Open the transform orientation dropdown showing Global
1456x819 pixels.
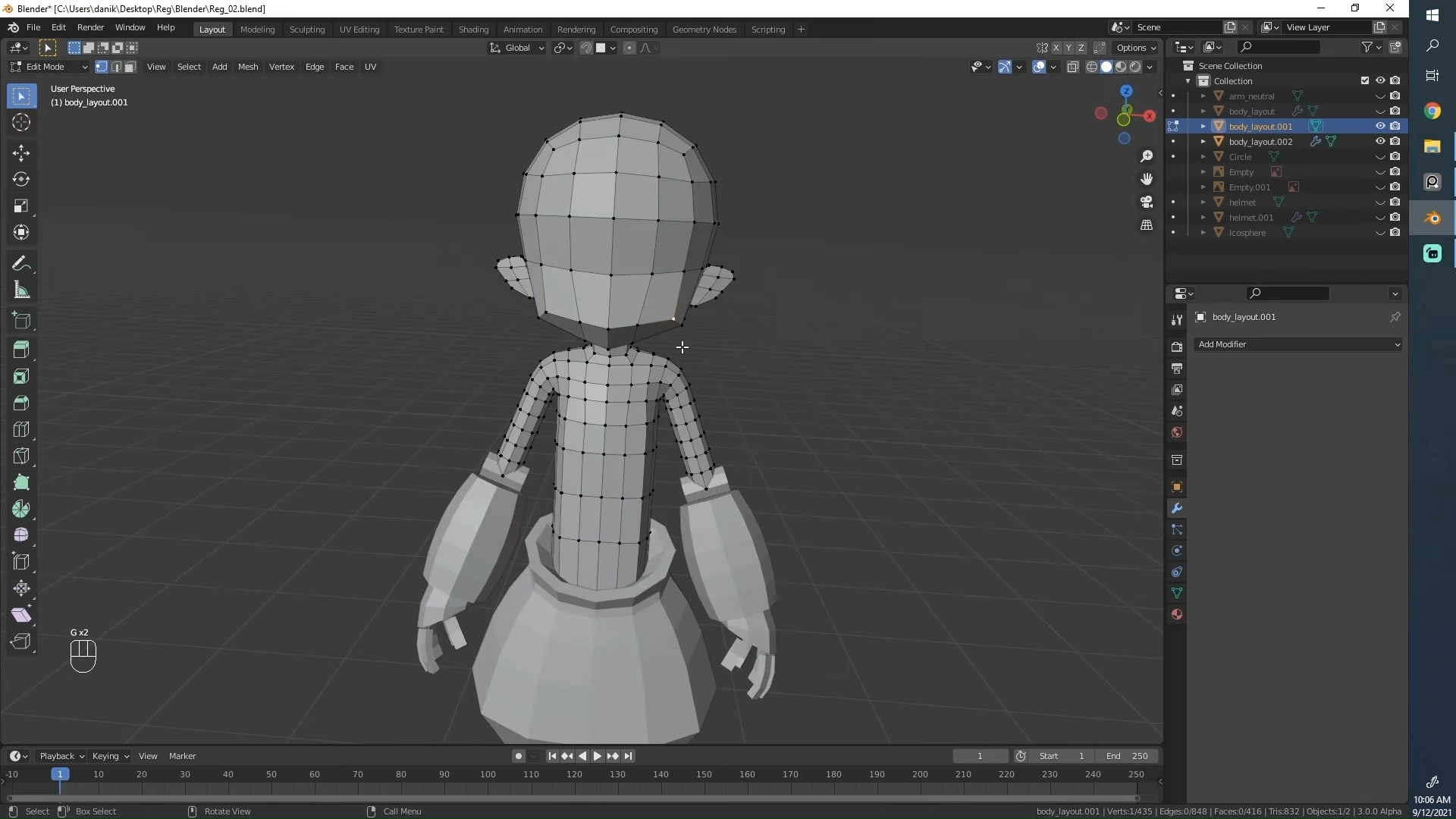(x=516, y=47)
